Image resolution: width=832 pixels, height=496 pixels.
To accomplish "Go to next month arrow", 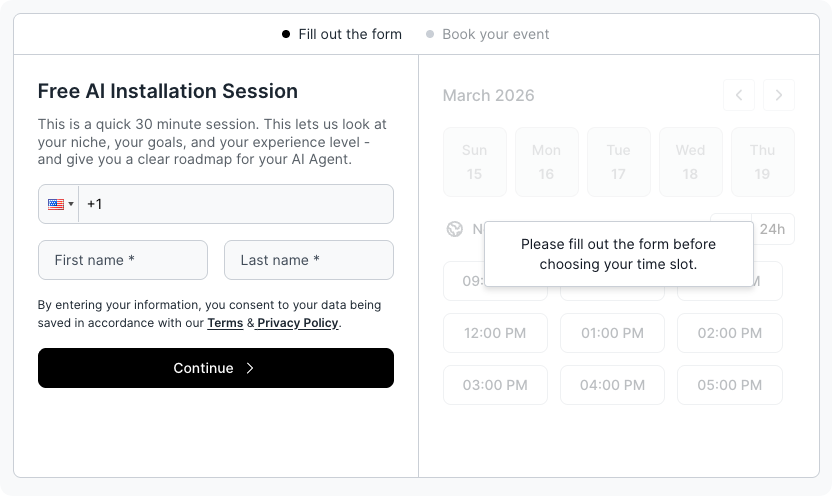I will tap(779, 95).
